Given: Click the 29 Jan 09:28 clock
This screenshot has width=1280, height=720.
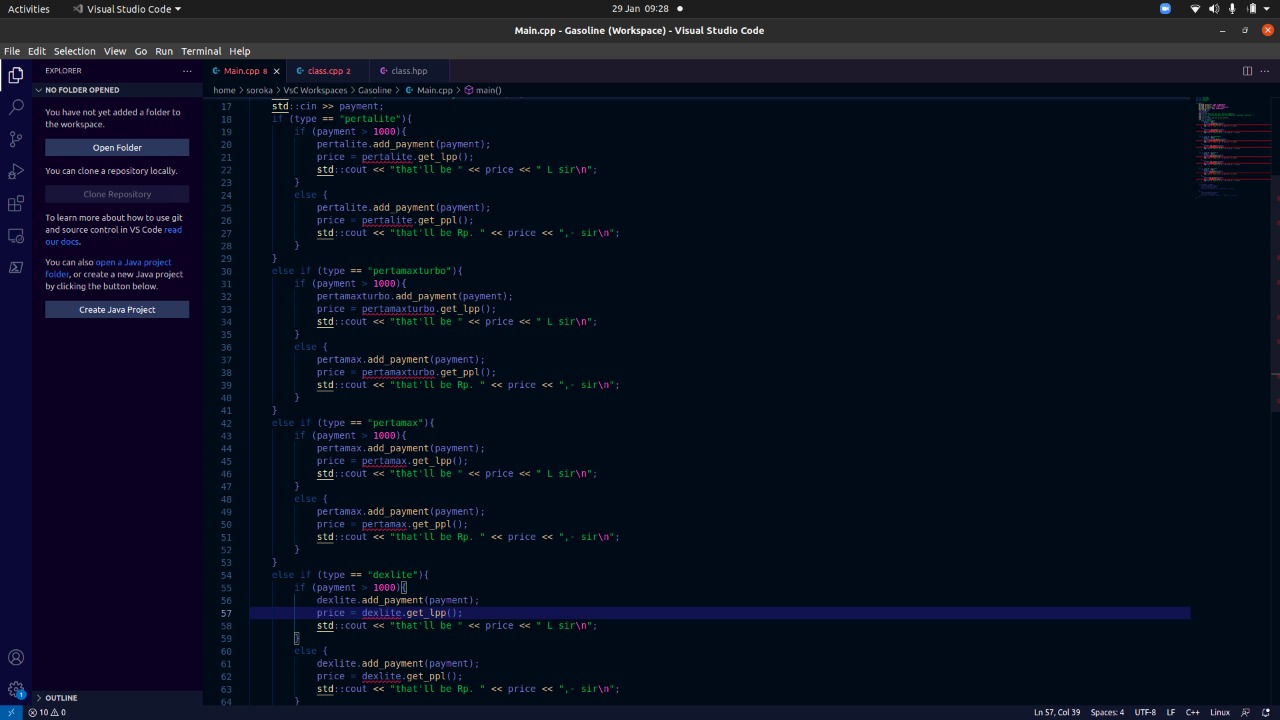Looking at the screenshot, I should pyautogui.click(x=640, y=9).
